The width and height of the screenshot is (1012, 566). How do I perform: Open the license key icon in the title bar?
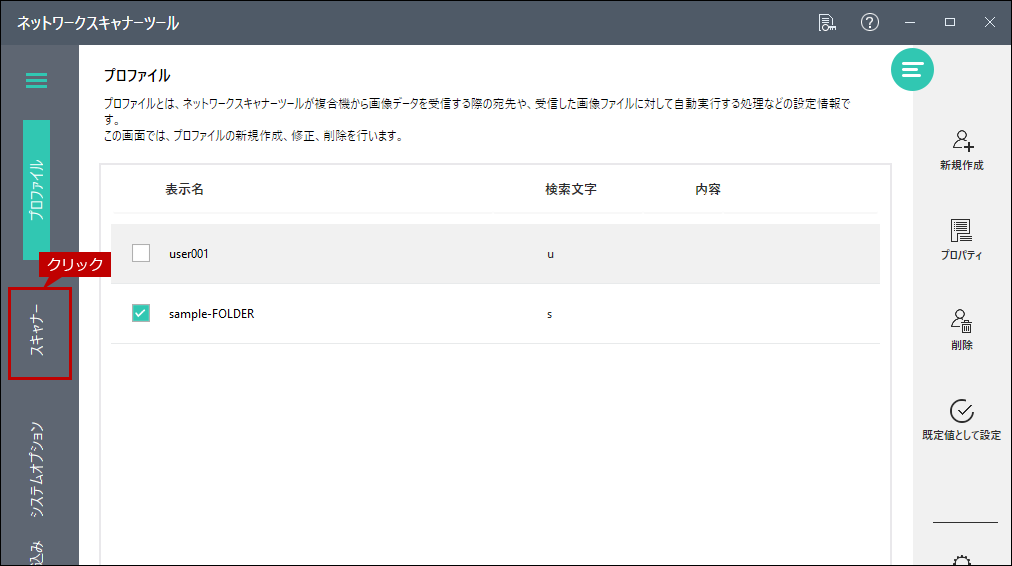(x=827, y=23)
